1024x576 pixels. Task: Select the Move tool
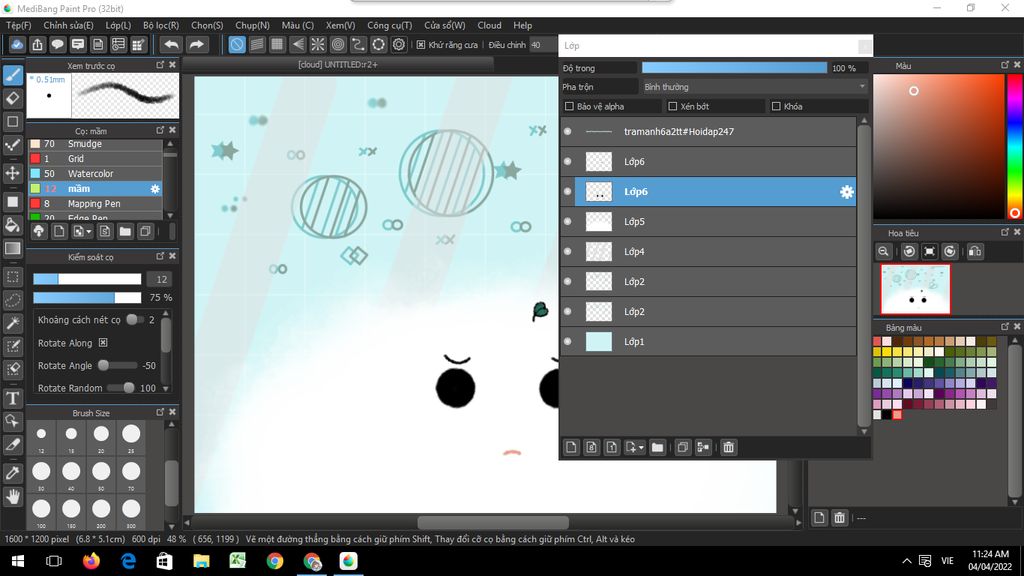12,173
